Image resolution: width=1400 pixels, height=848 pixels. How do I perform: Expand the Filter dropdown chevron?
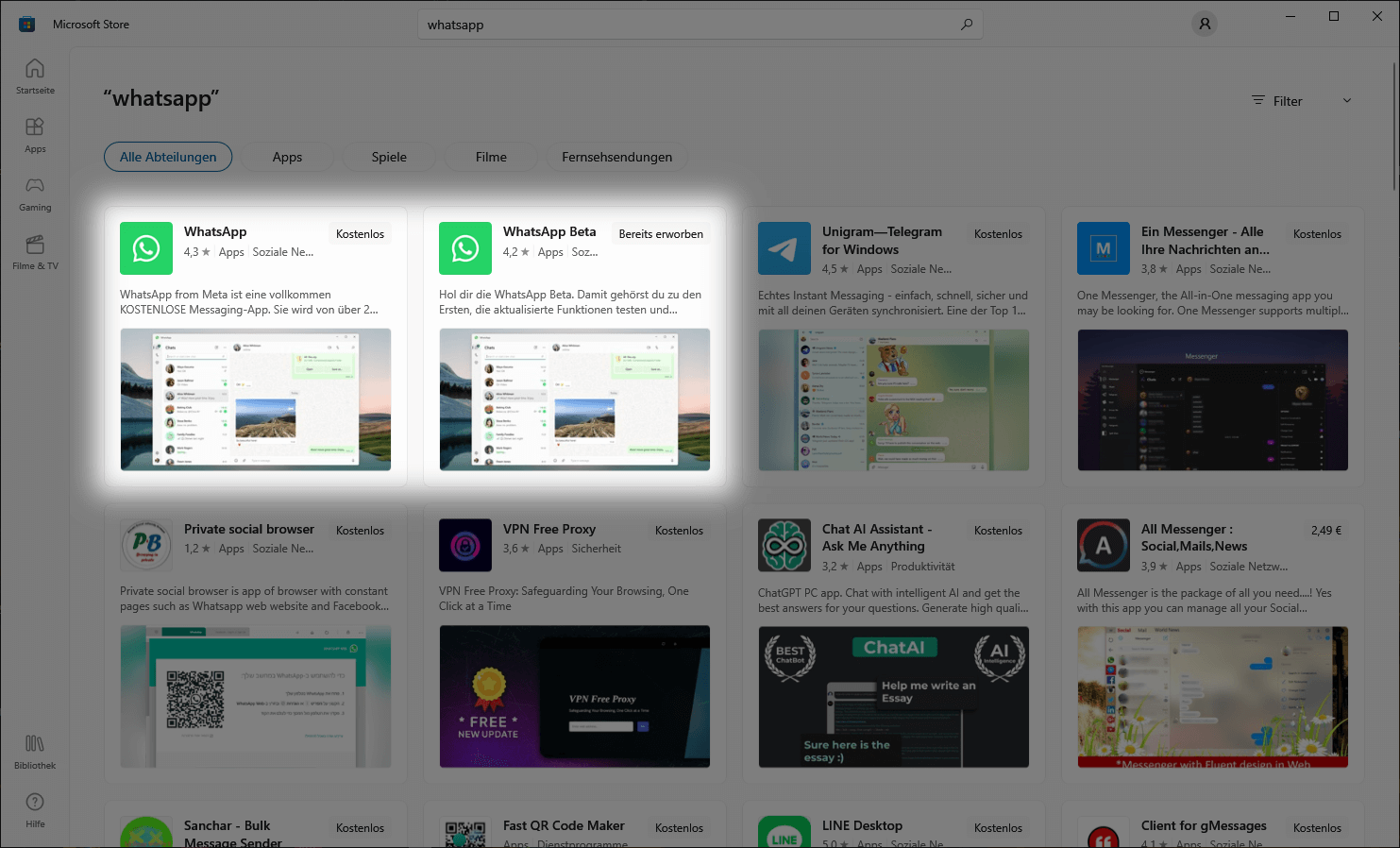(1347, 101)
